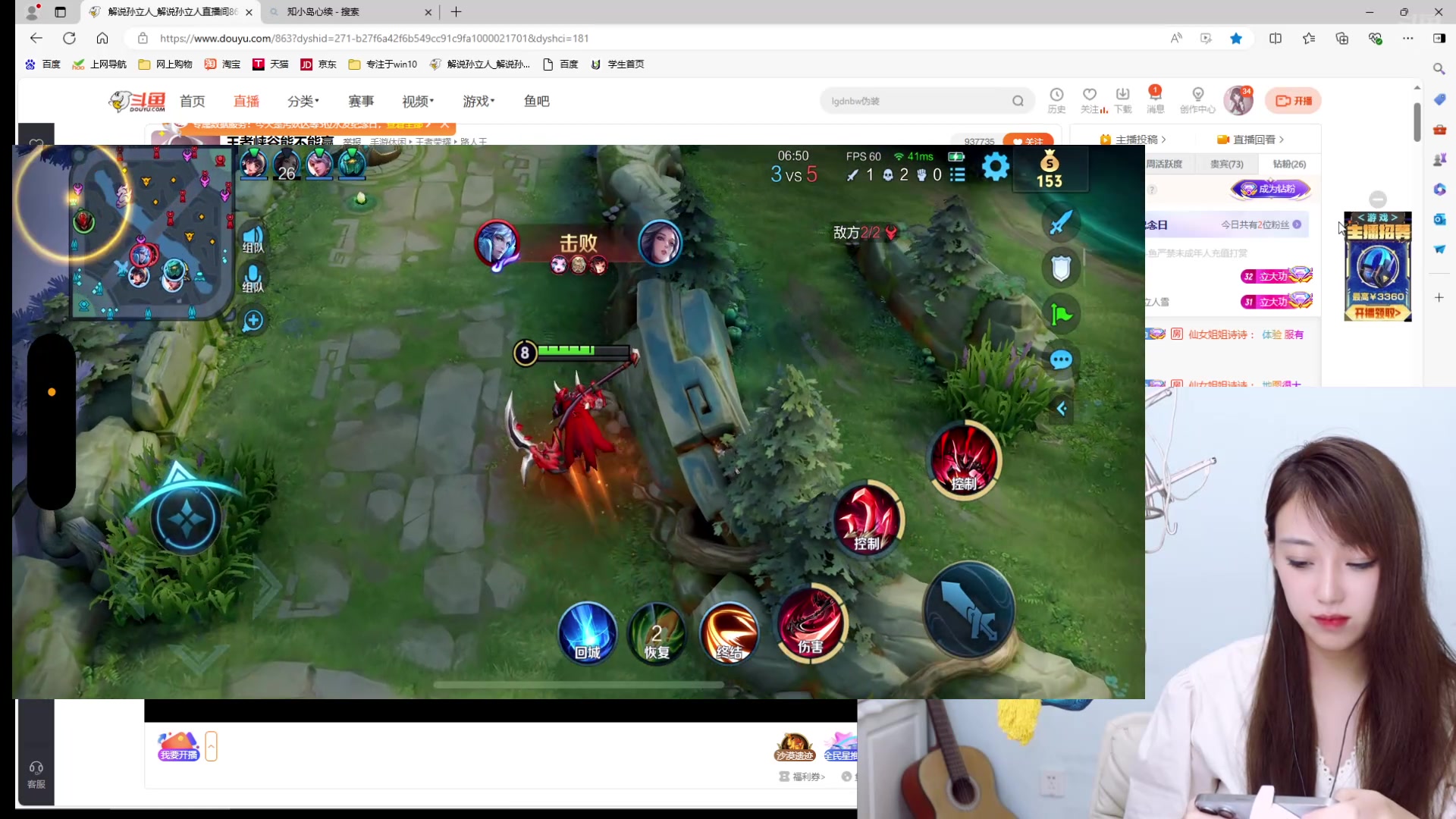Switch to the 钻粉(26) tab
Screen dimensions: 1456x819
click(x=1289, y=164)
